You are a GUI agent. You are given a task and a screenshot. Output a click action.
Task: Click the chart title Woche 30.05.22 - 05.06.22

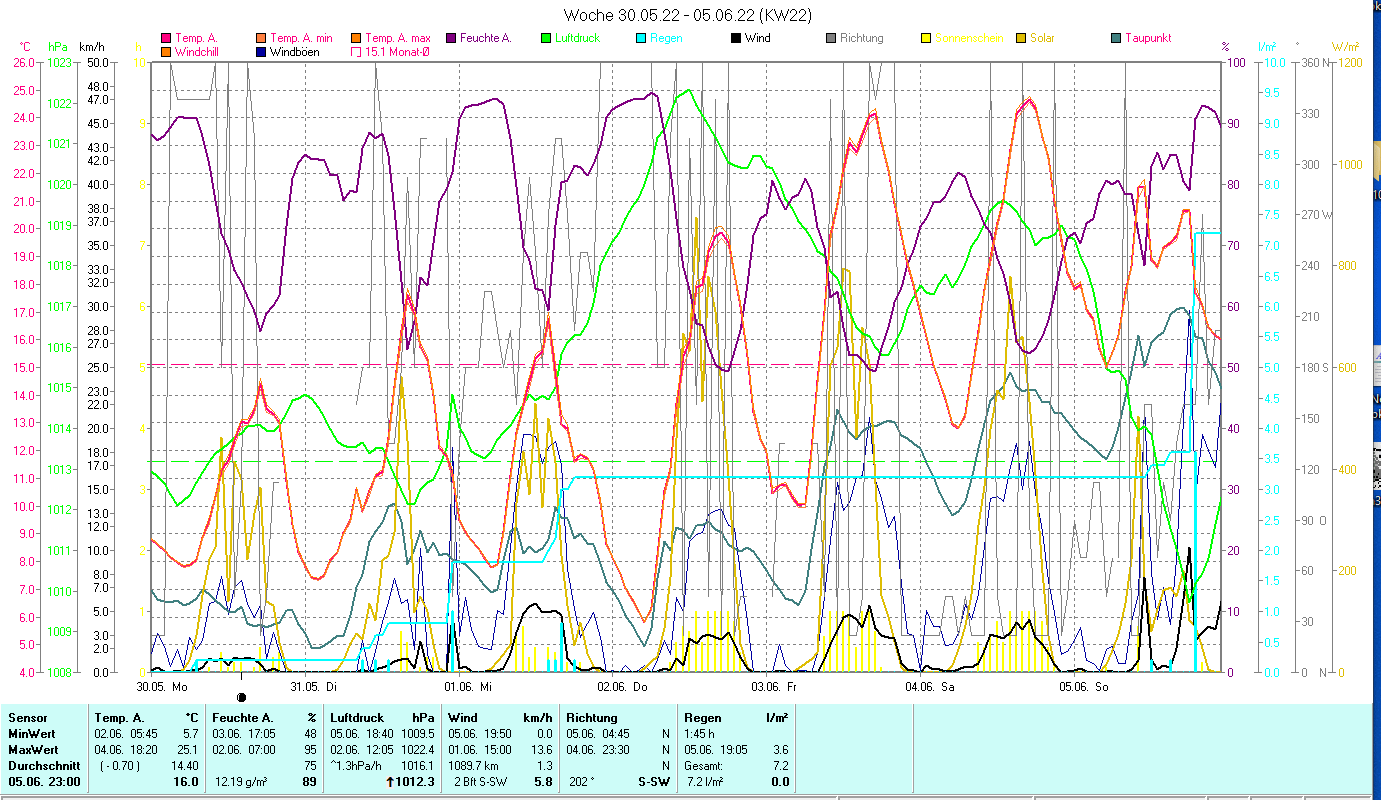[x=688, y=15]
